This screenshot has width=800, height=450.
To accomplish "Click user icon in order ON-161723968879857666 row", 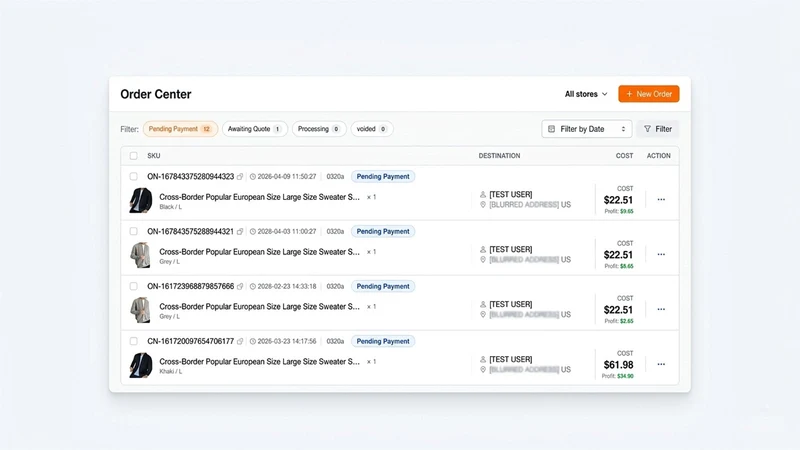I will point(483,304).
